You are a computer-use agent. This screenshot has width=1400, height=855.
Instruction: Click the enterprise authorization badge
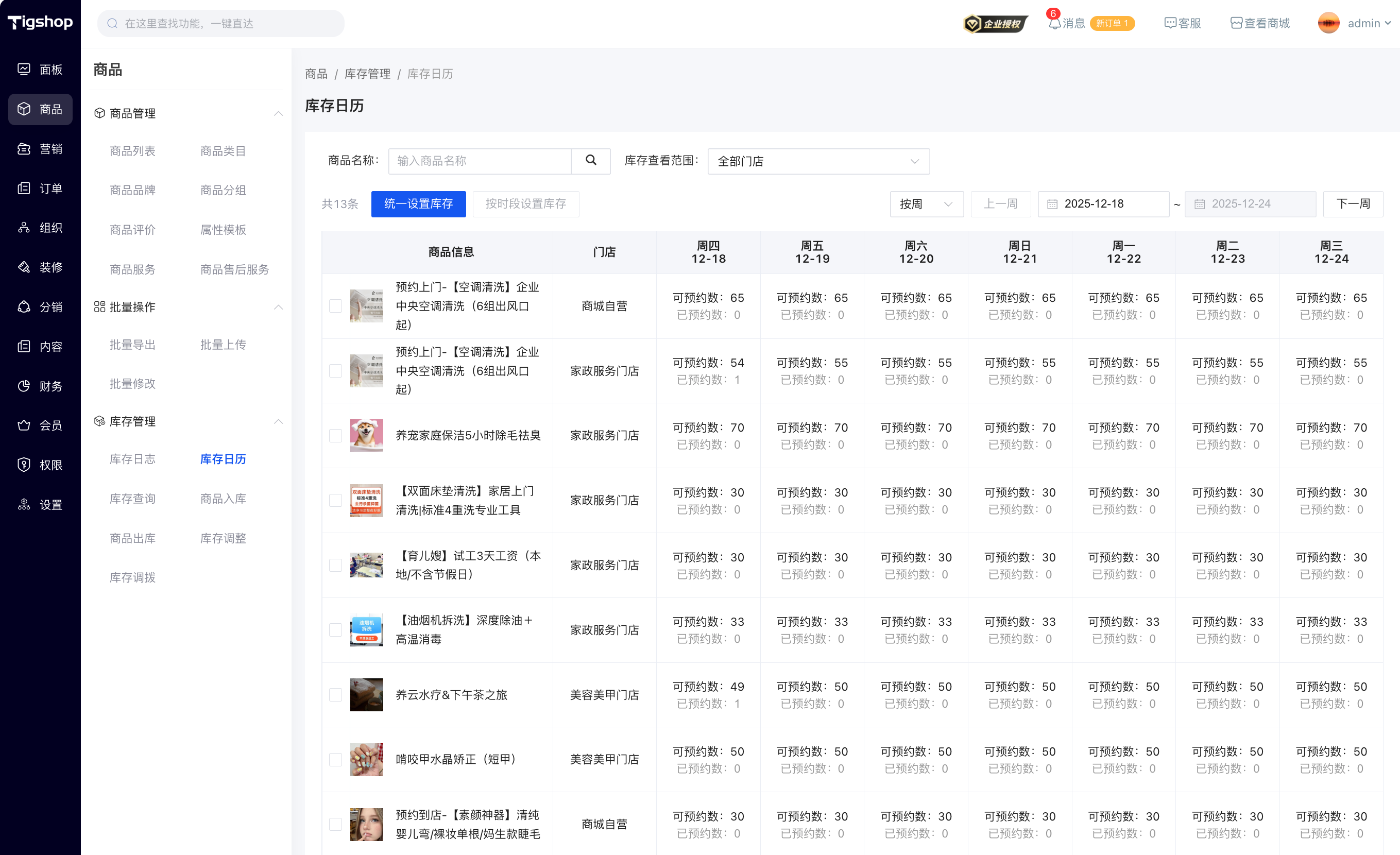[995, 23]
